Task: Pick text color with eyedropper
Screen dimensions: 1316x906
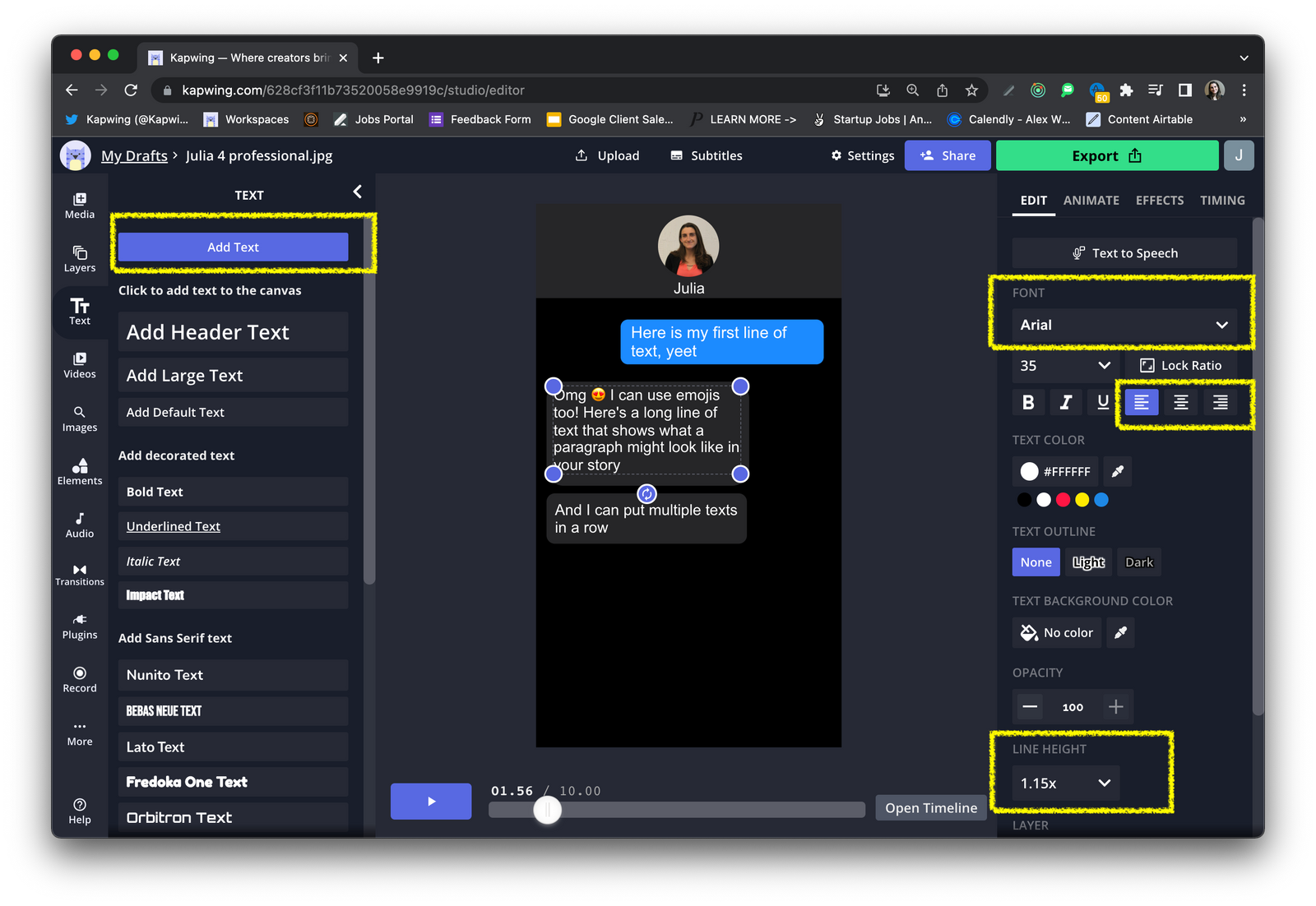Action: coord(1117,471)
